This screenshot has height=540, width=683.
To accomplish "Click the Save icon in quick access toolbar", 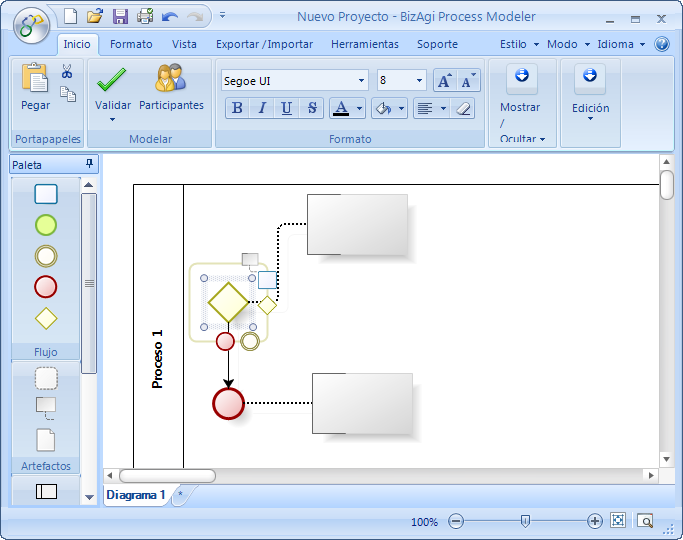I will click(120, 16).
